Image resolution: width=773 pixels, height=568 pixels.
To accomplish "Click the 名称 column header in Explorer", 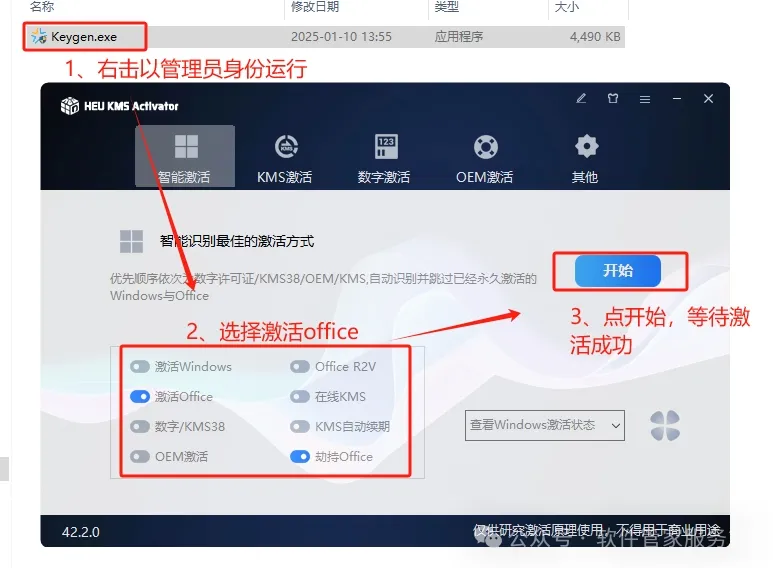I will [42, 7].
